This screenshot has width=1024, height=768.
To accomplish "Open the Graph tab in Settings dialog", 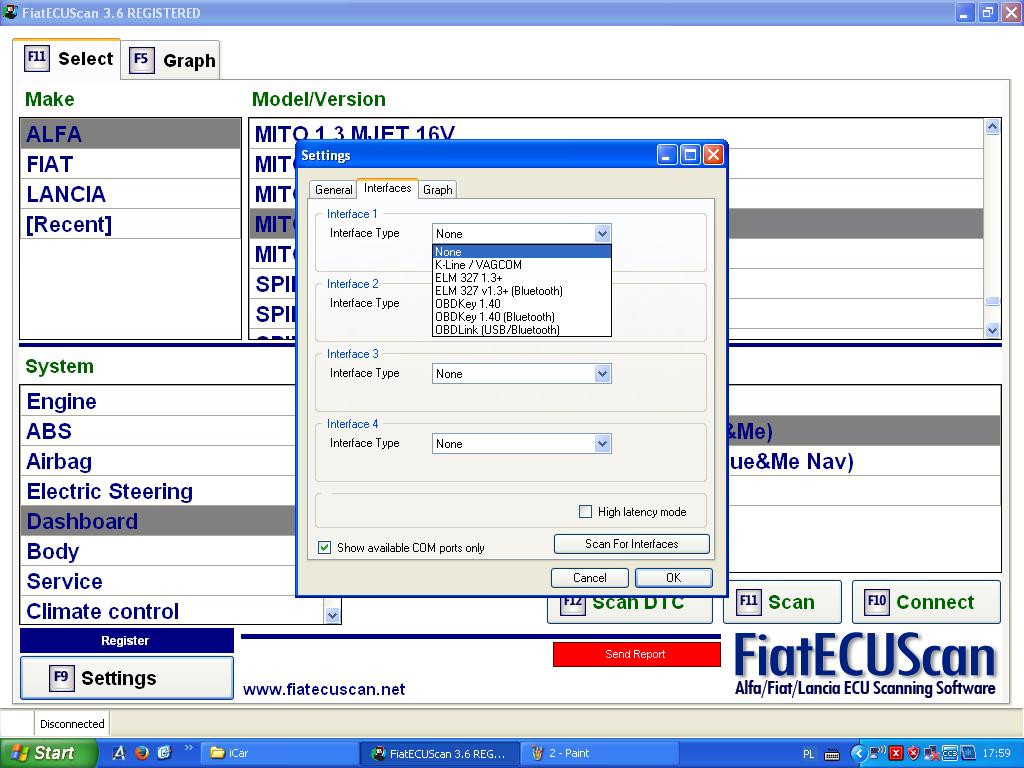I will 438,189.
